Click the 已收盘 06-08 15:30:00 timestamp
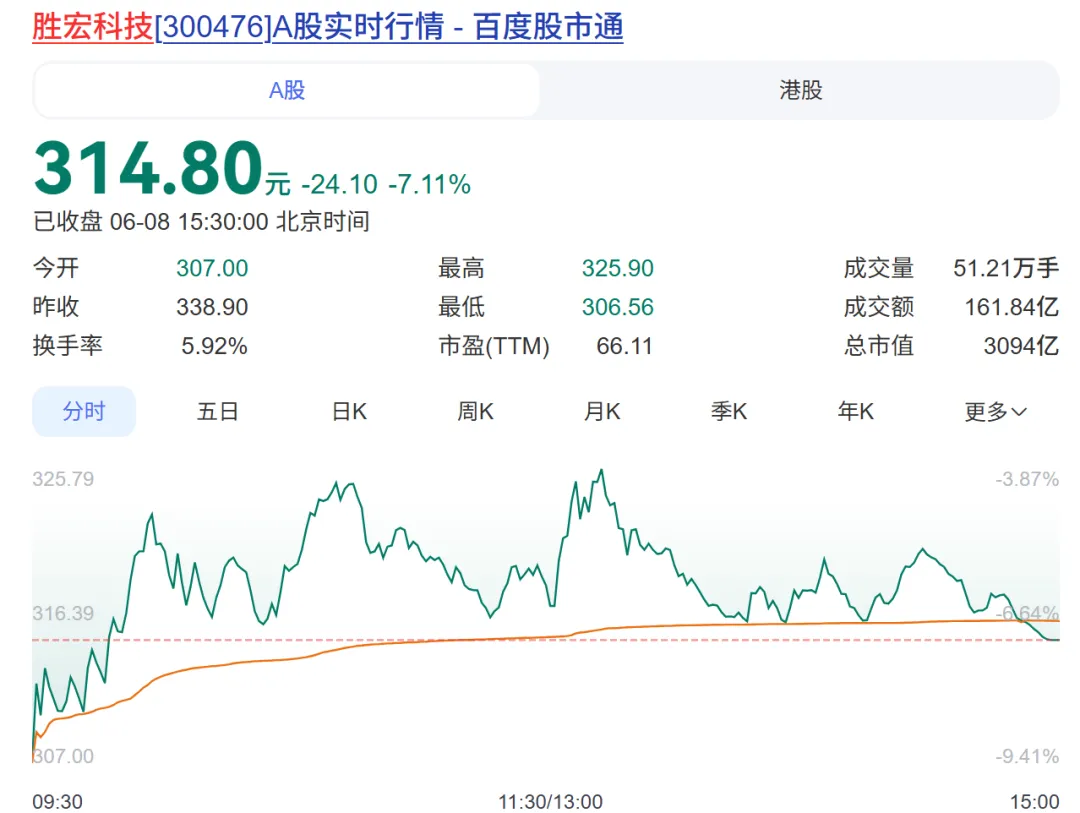Screen dimensions: 1080x813 pyautogui.click(x=201, y=222)
